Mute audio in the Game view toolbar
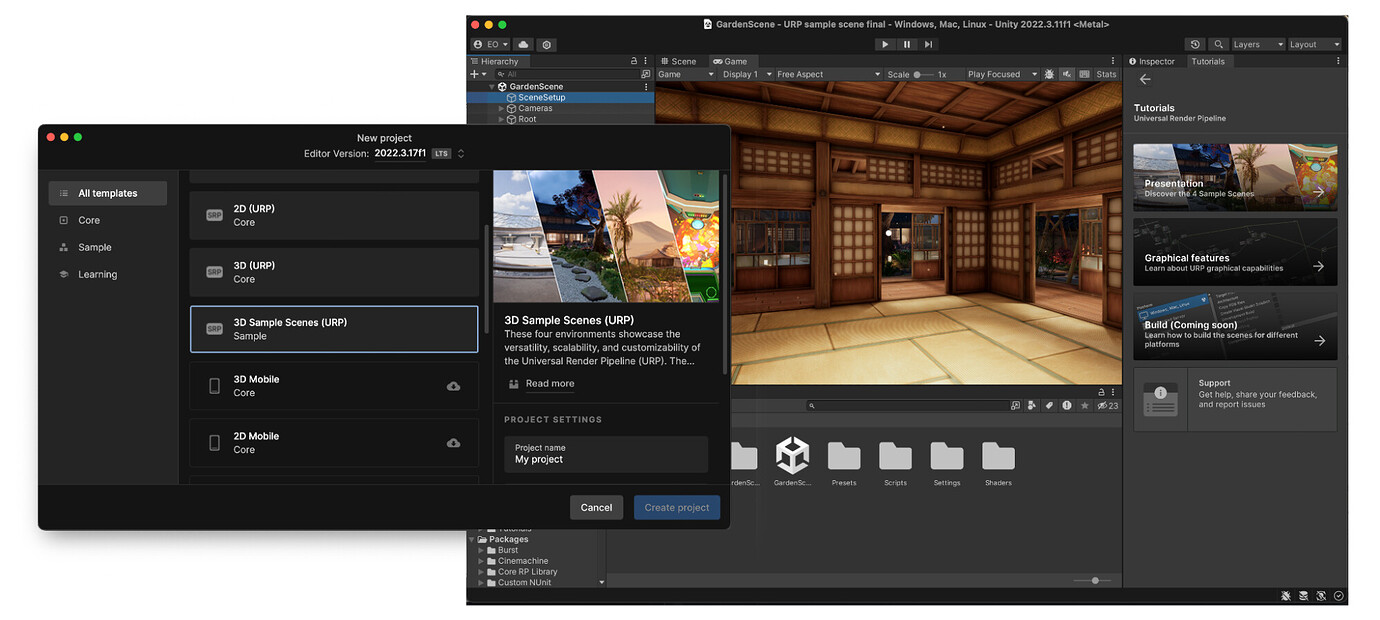This screenshot has width=1380, height=620. coord(1066,74)
